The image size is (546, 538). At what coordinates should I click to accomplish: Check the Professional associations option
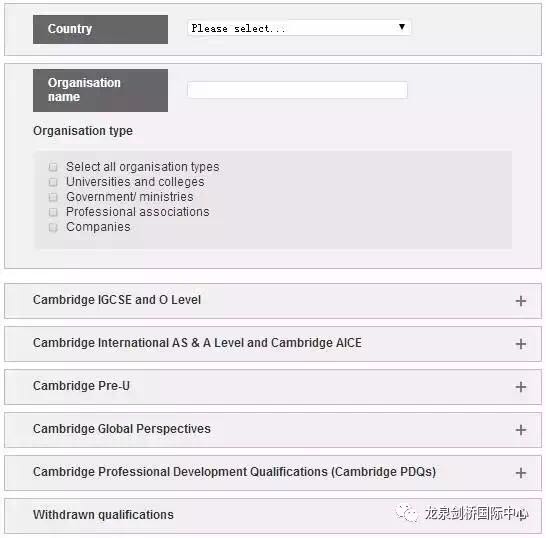coord(53,212)
